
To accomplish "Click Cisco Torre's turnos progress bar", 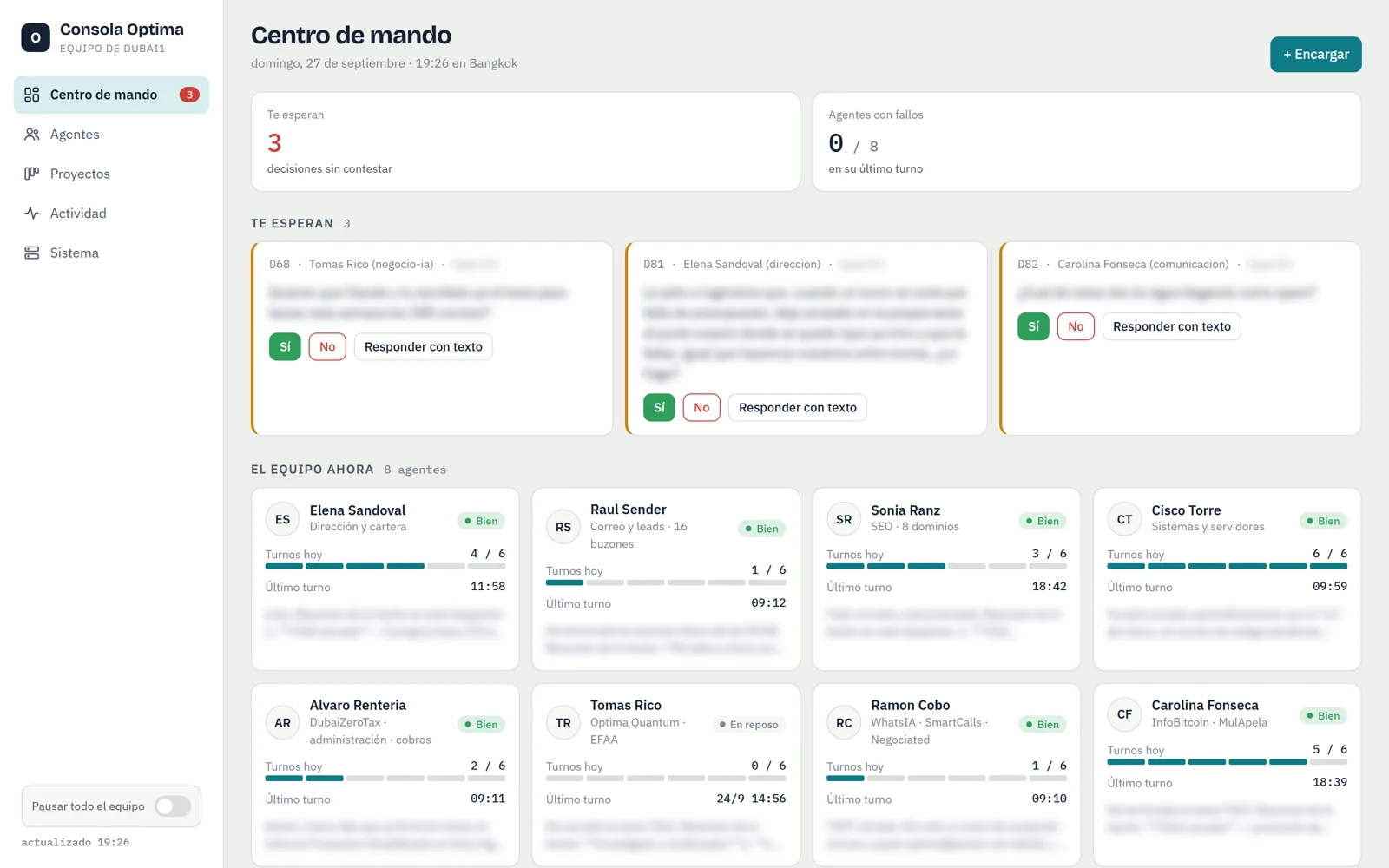I will click(1228, 566).
